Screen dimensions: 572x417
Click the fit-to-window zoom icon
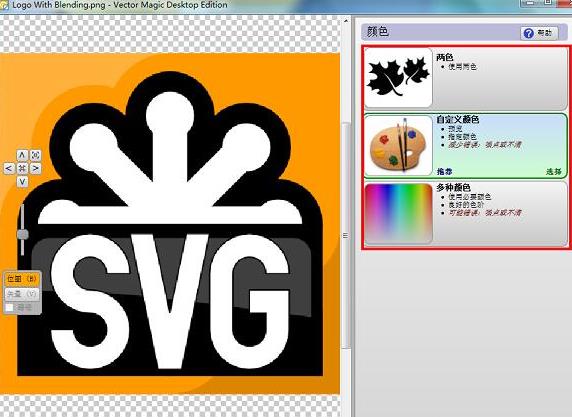35,155
